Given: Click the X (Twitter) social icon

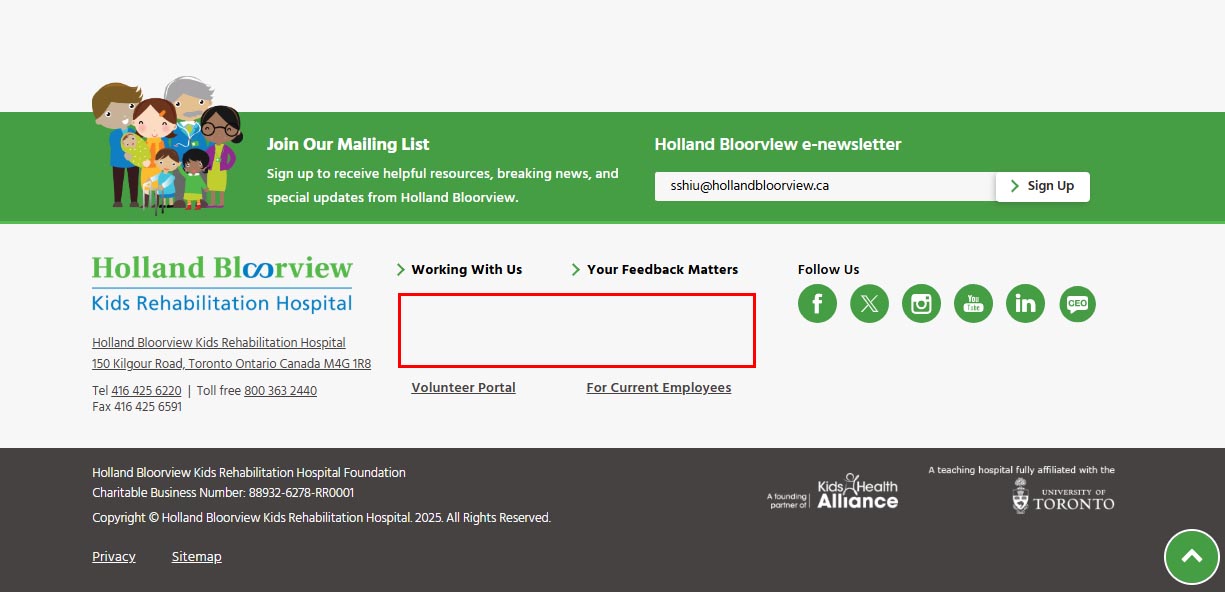Looking at the screenshot, I should 869,303.
